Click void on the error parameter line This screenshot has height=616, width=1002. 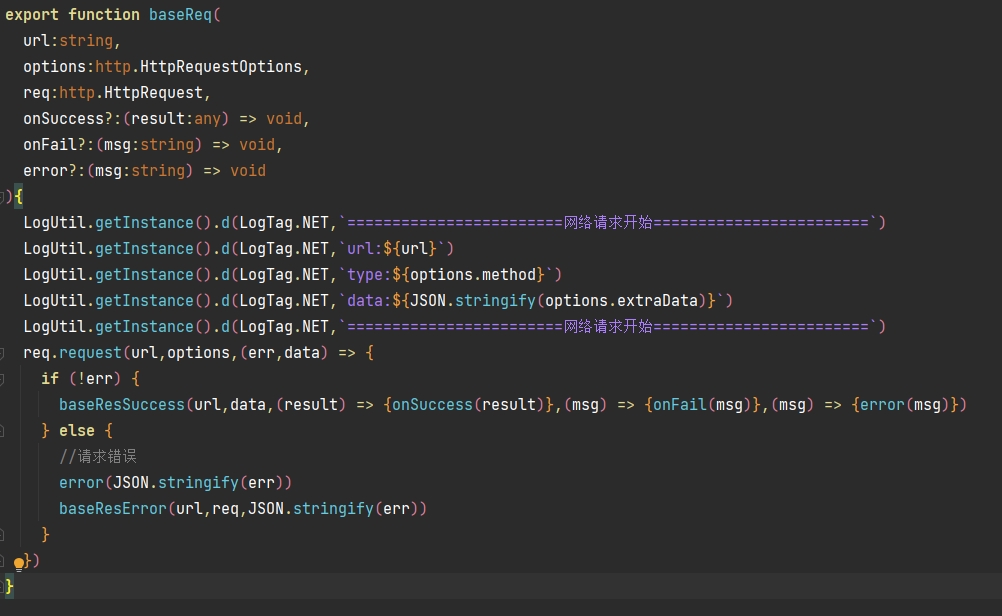point(248,171)
